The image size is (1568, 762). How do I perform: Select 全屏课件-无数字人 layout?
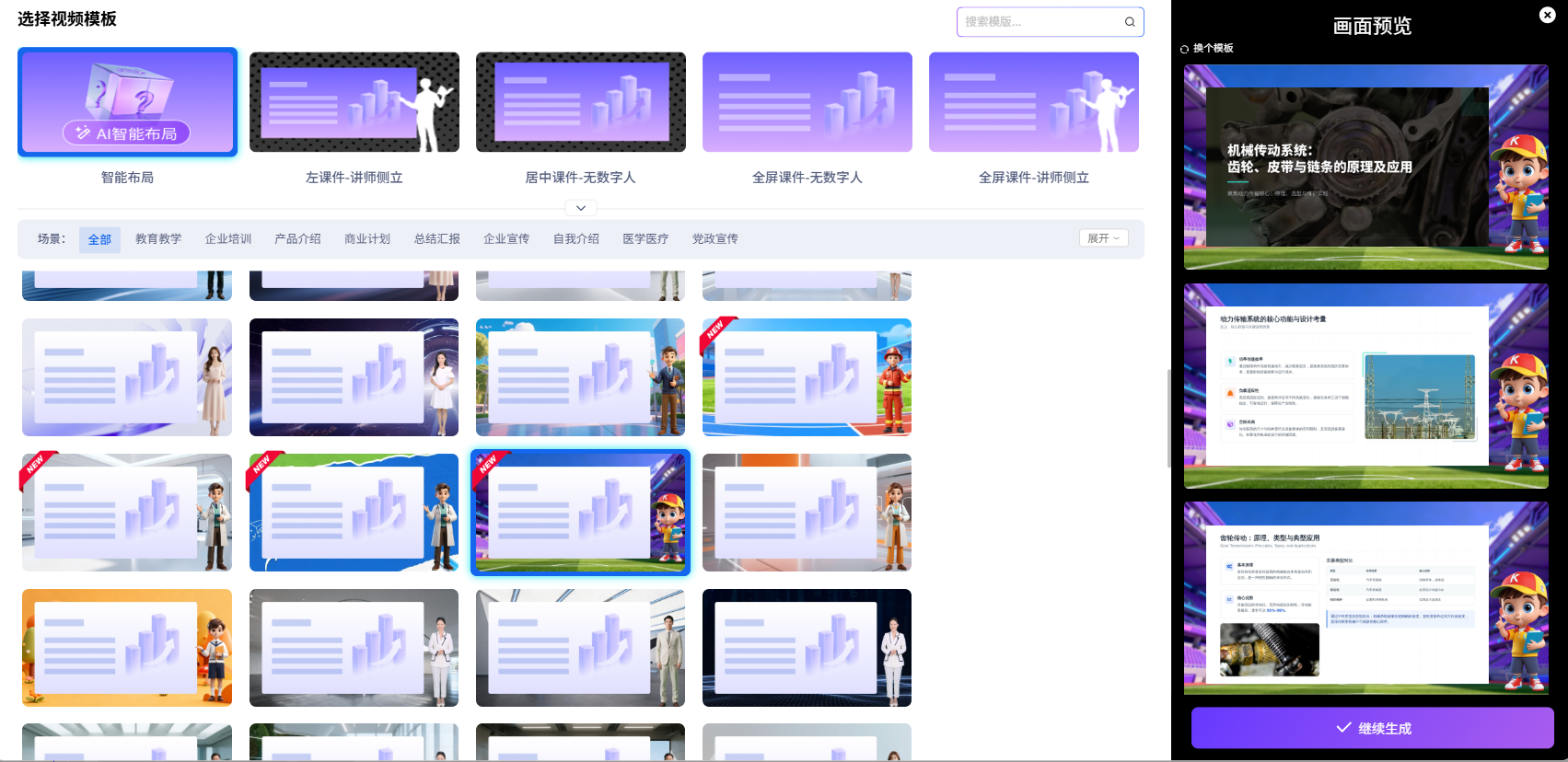pos(807,103)
